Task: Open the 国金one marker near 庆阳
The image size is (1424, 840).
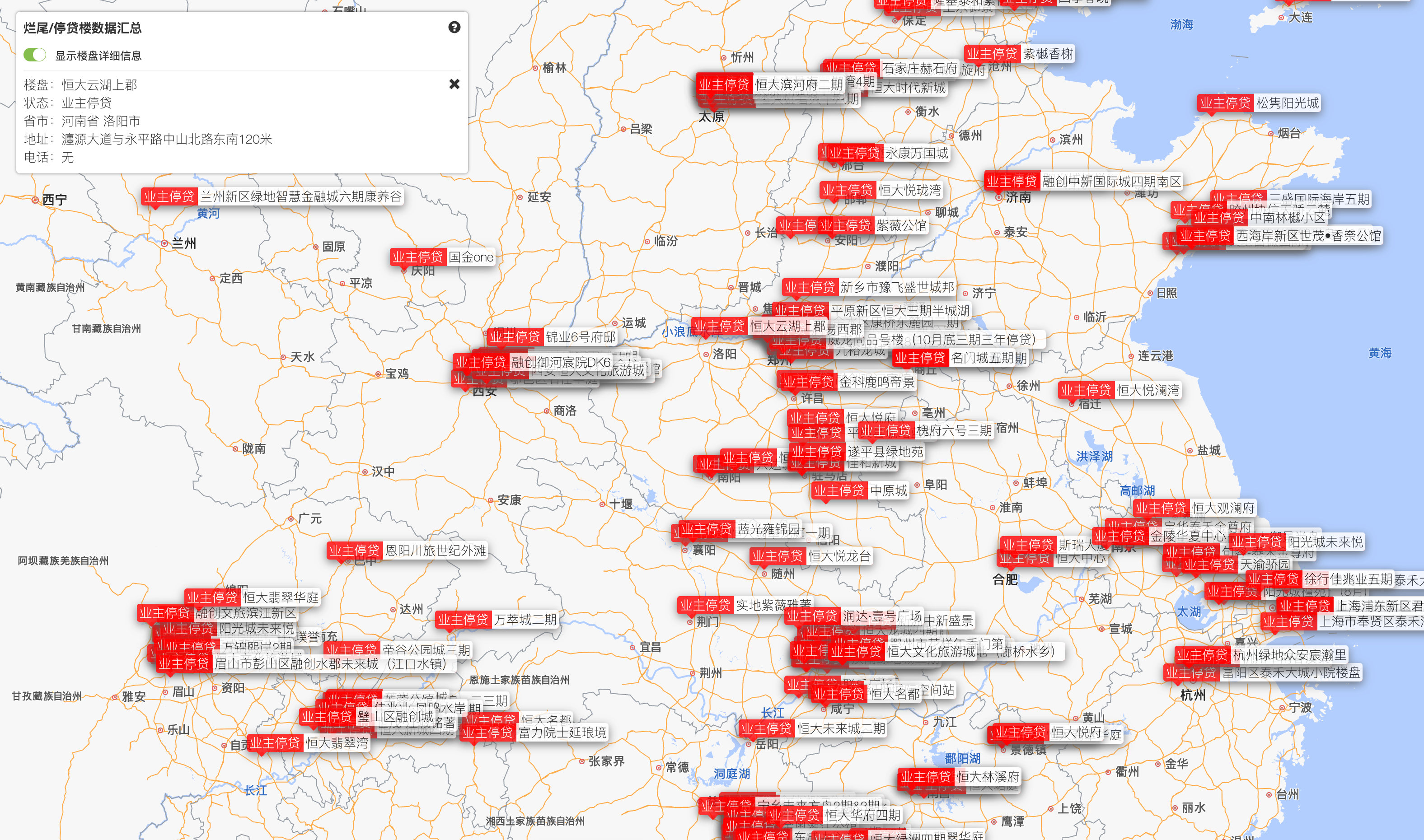Action: tap(443, 257)
